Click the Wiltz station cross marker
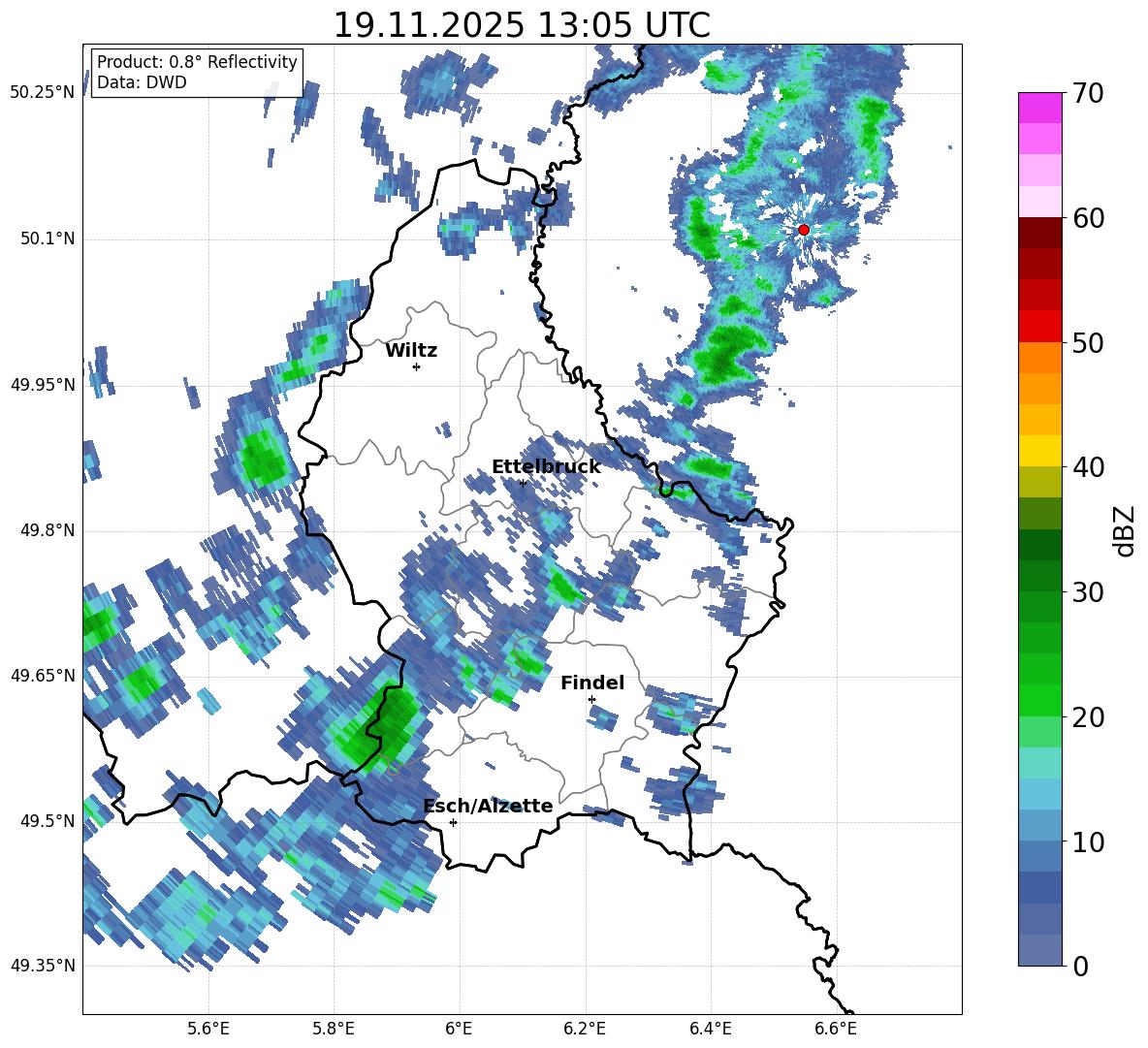Viewport: 1148px width, 1048px height. tap(417, 366)
